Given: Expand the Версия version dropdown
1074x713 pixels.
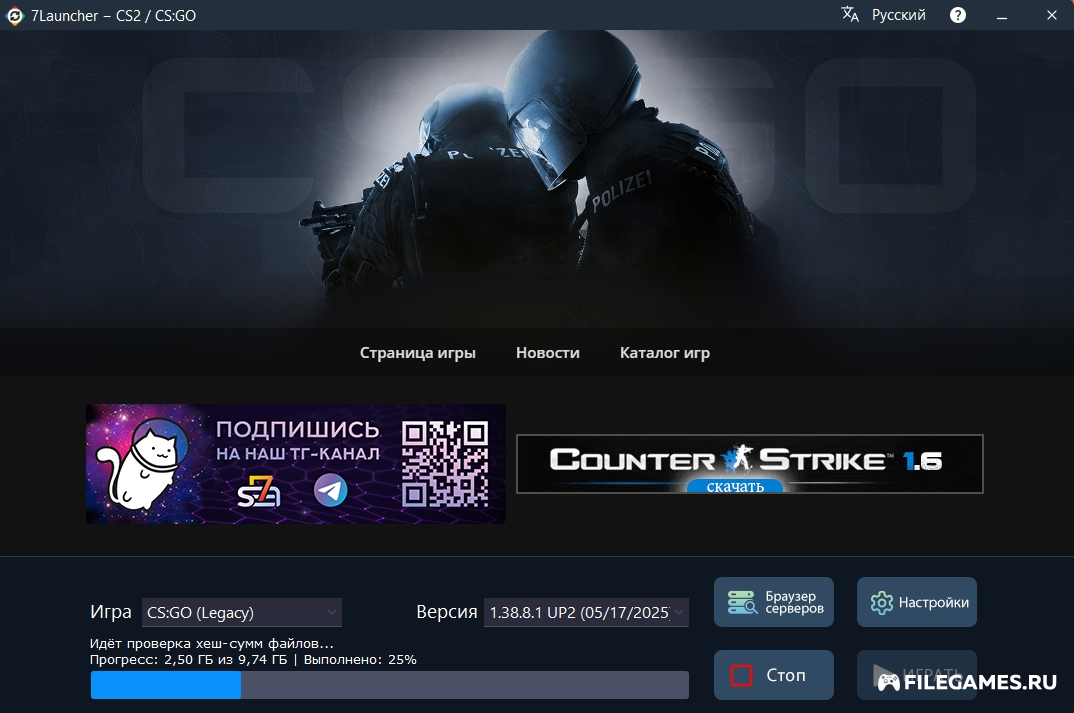Looking at the screenshot, I should [586, 612].
